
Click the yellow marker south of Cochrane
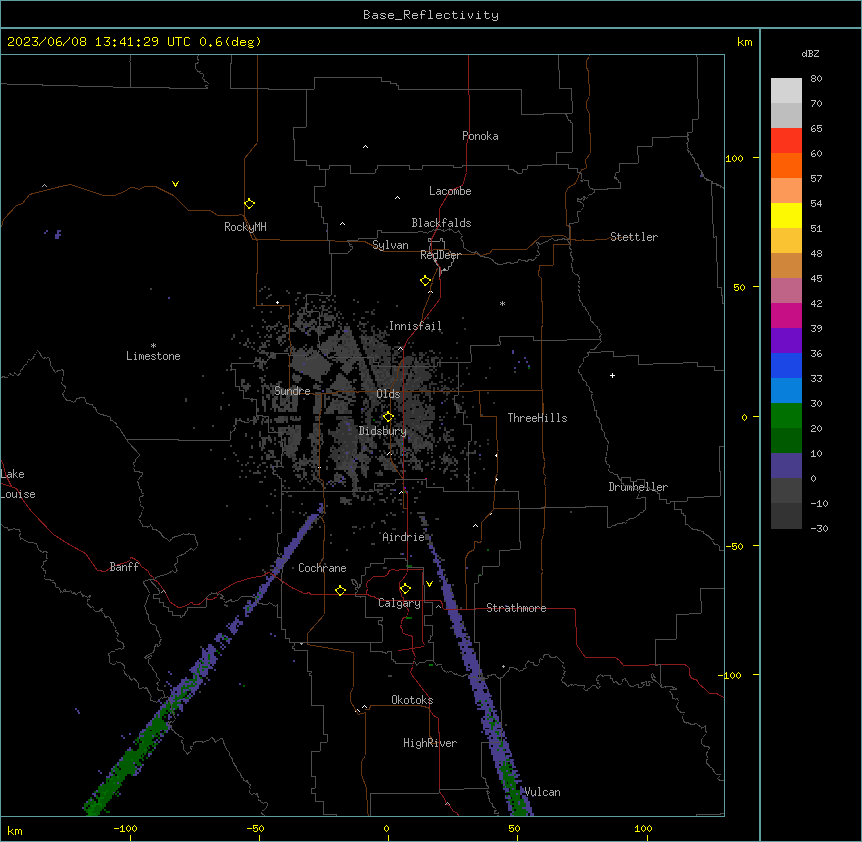click(340, 590)
